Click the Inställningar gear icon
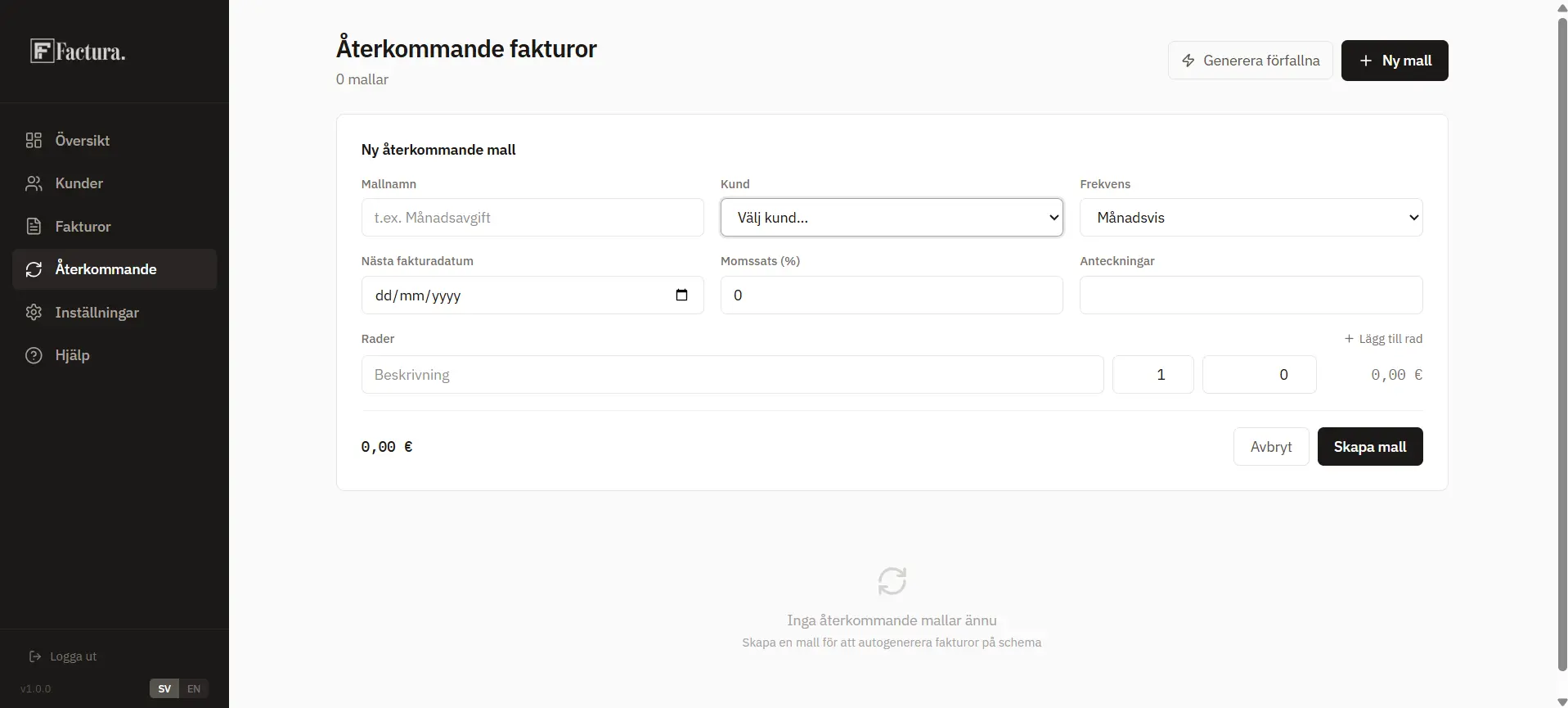Image resolution: width=1568 pixels, height=708 pixels. (x=34, y=313)
